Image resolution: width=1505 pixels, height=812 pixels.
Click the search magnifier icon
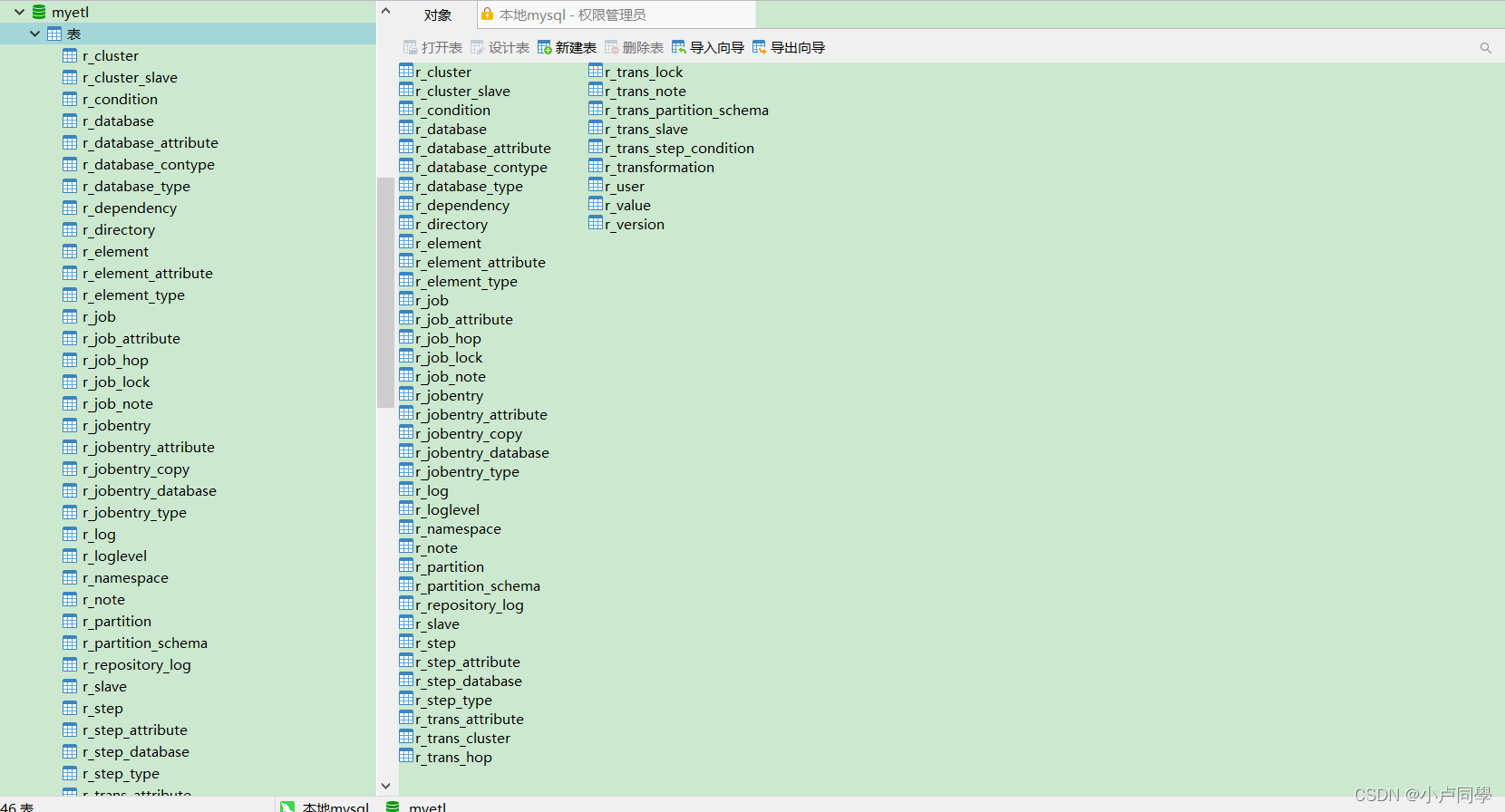pyautogui.click(x=1485, y=48)
